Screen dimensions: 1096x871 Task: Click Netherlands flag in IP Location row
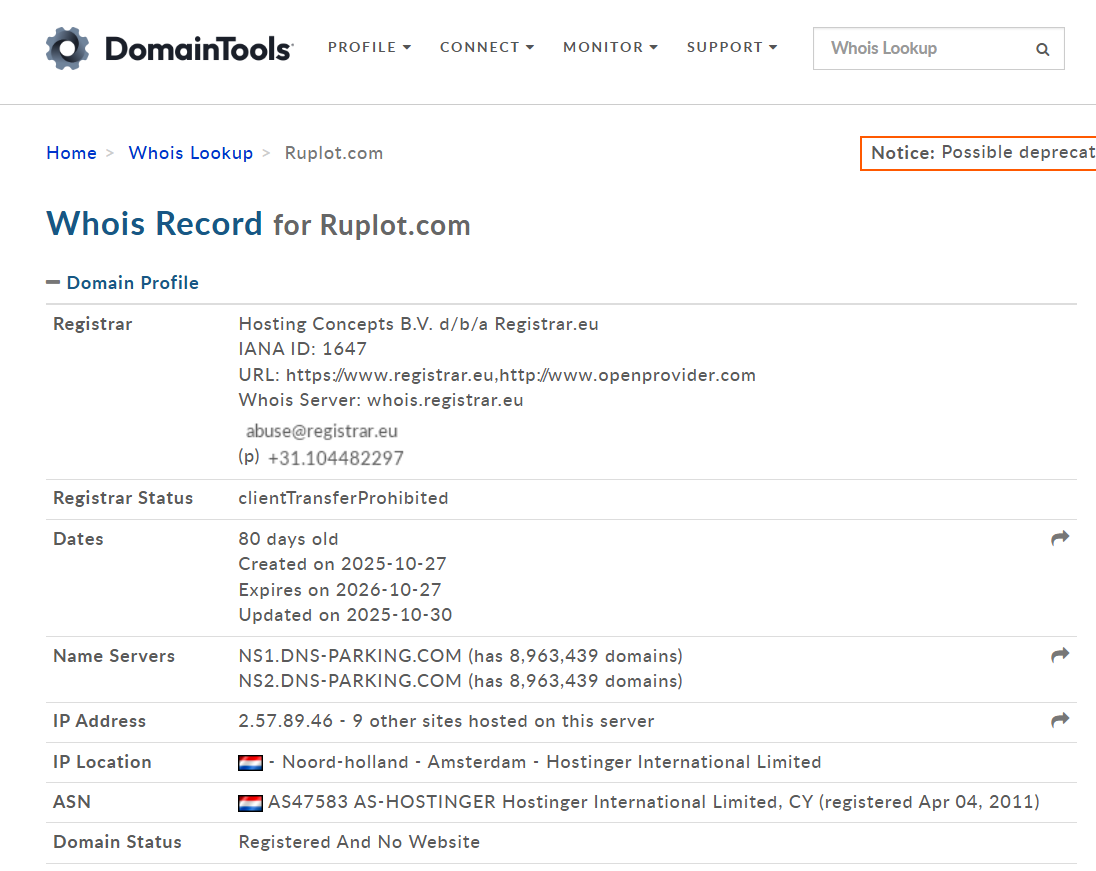(x=250, y=763)
